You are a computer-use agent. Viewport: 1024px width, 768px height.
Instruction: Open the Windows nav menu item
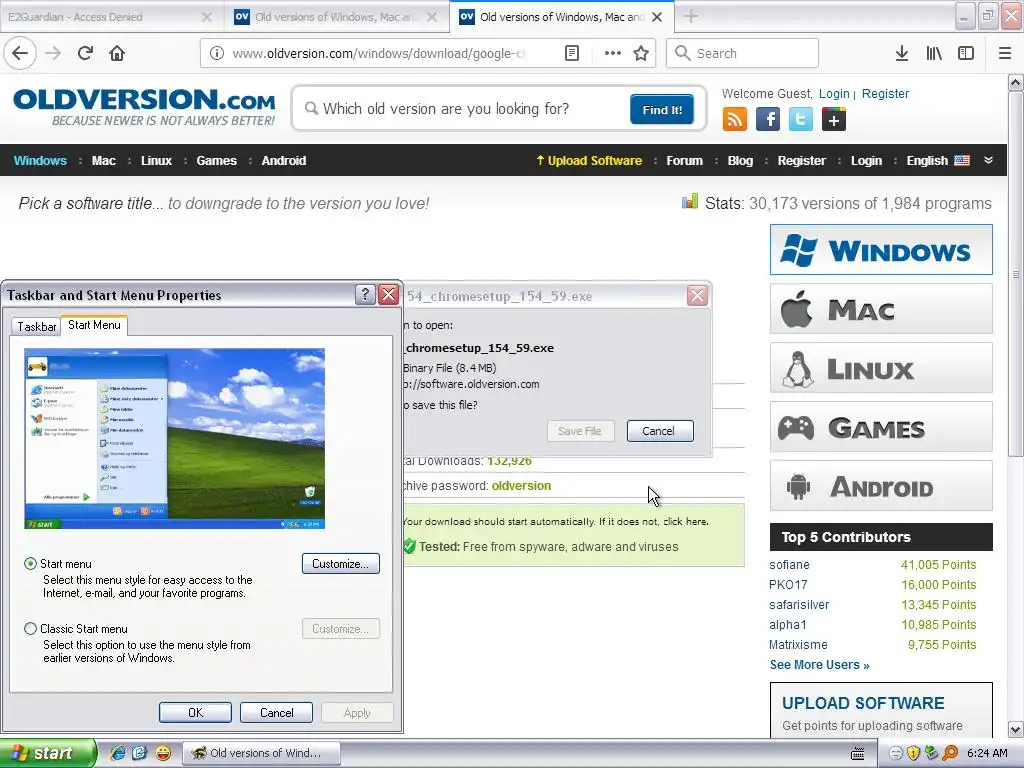click(40, 161)
